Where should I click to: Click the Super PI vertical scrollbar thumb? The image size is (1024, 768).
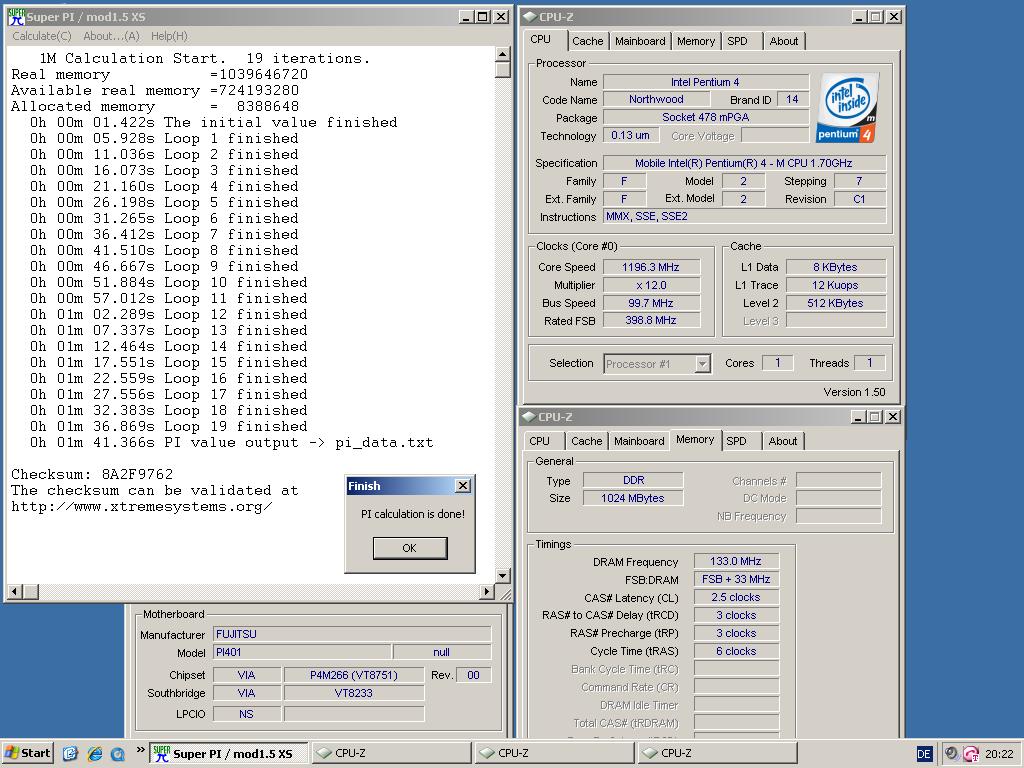pyautogui.click(x=502, y=70)
